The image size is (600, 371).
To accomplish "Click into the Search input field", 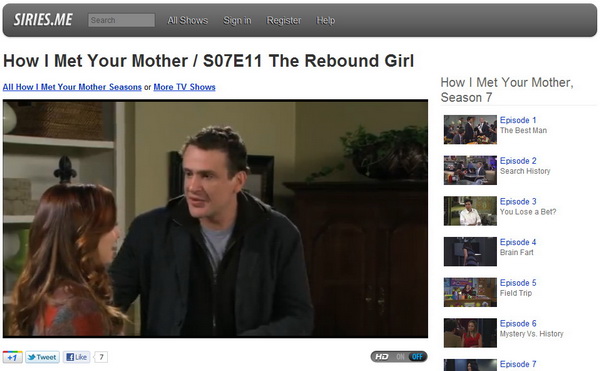I will pyautogui.click(x=121, y=20).
